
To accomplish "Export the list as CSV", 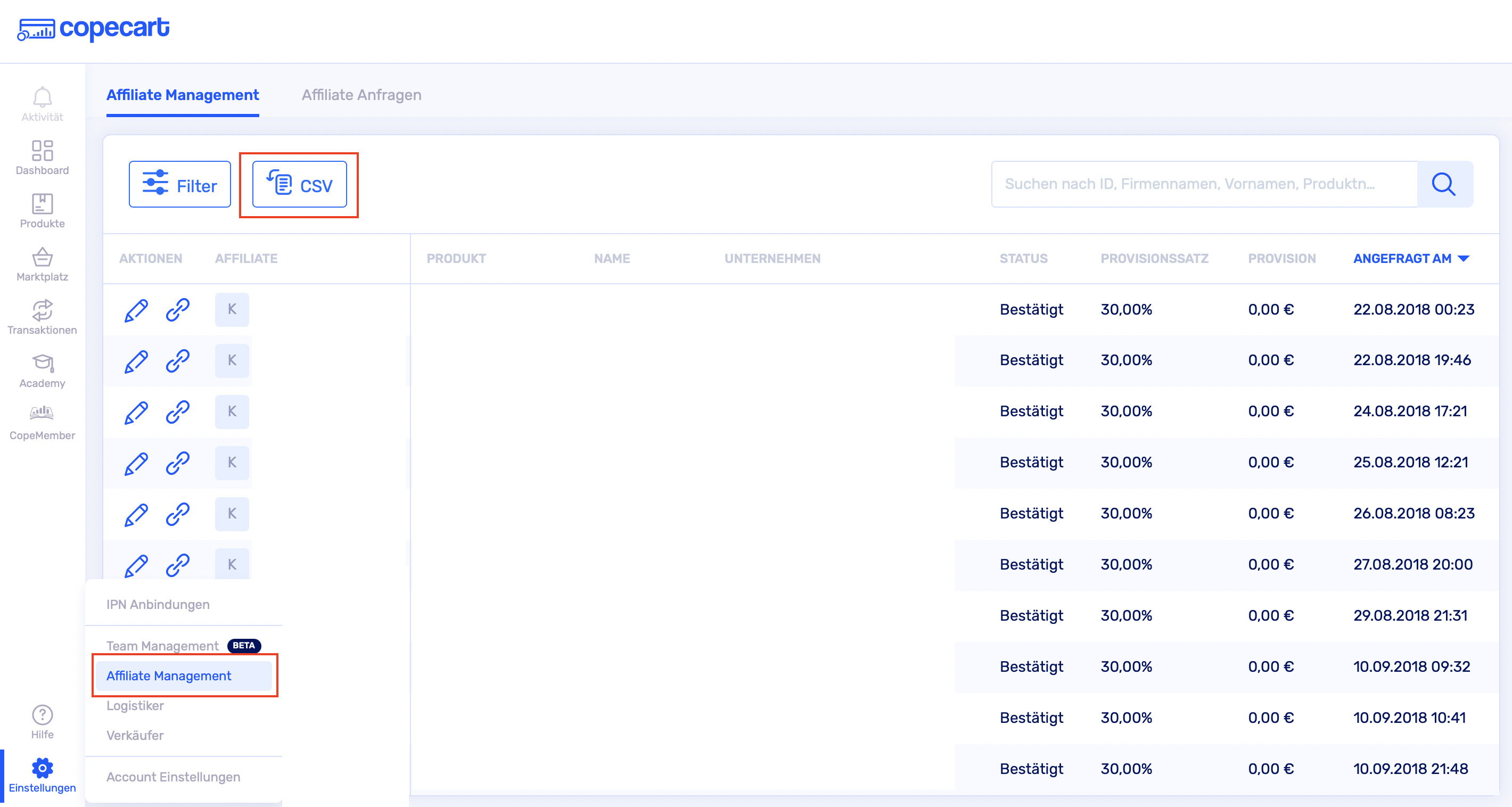I will click(299, 185).
